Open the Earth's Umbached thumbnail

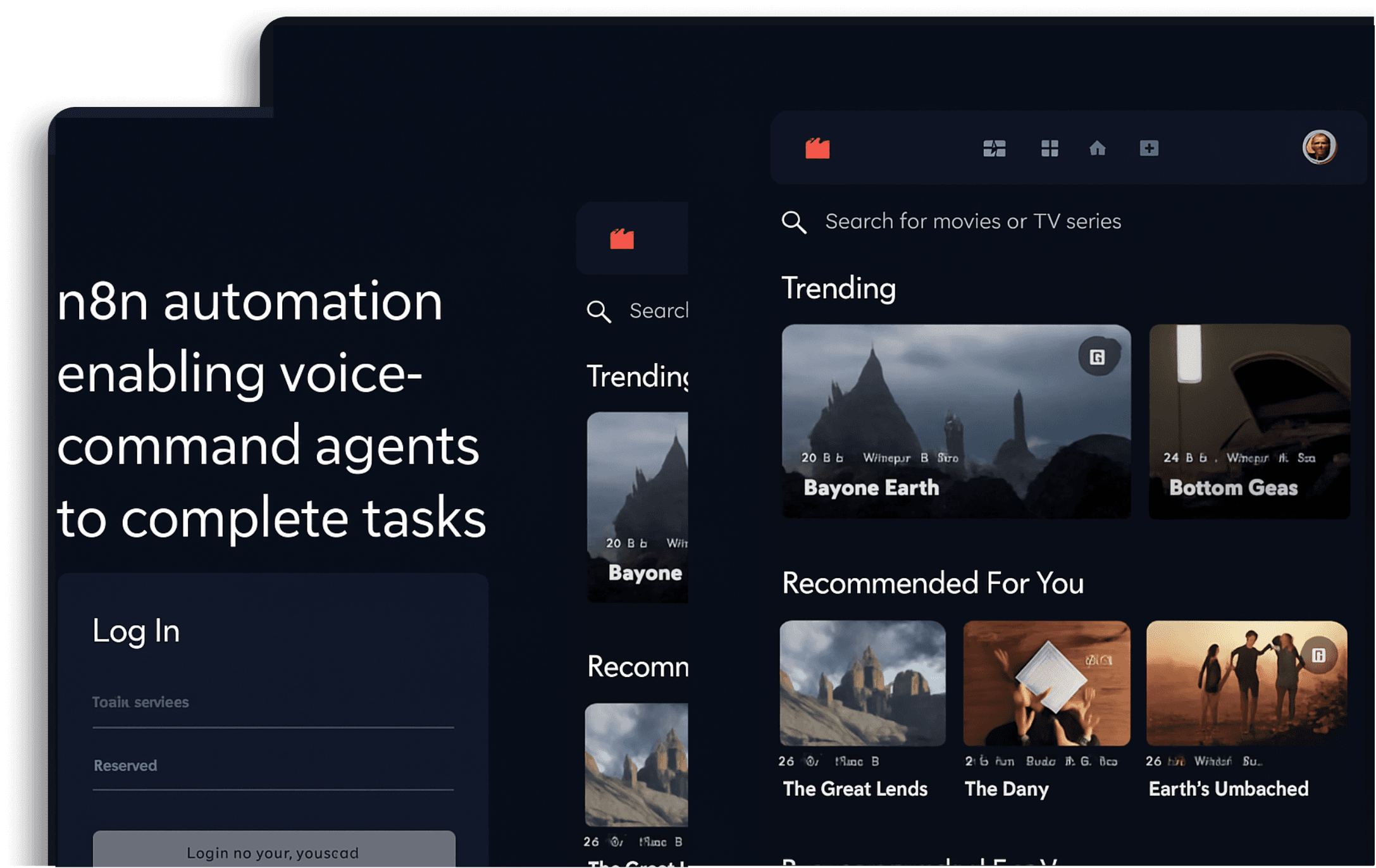pyautogui.click(x=1247, y=683)
